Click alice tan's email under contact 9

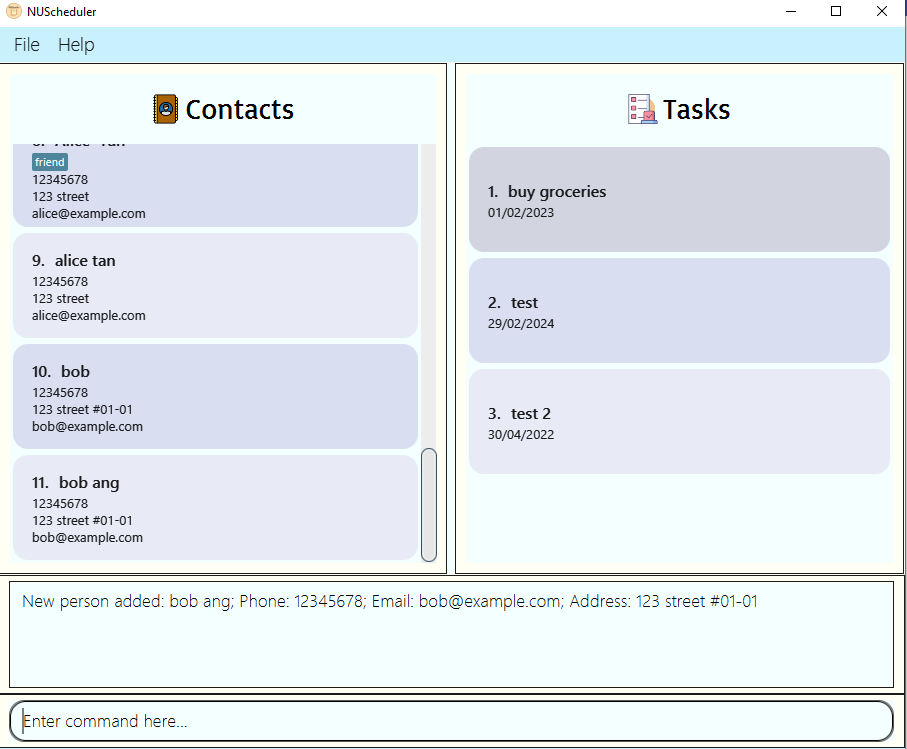[89, 315]
